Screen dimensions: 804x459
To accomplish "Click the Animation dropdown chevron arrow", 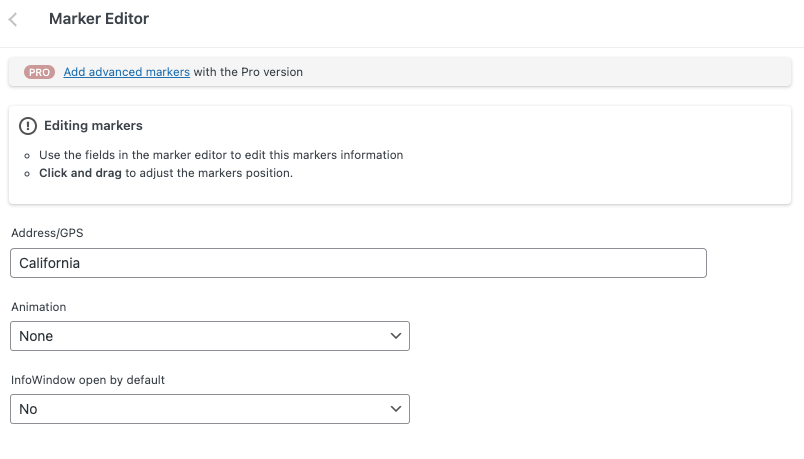I will [395, 336].
